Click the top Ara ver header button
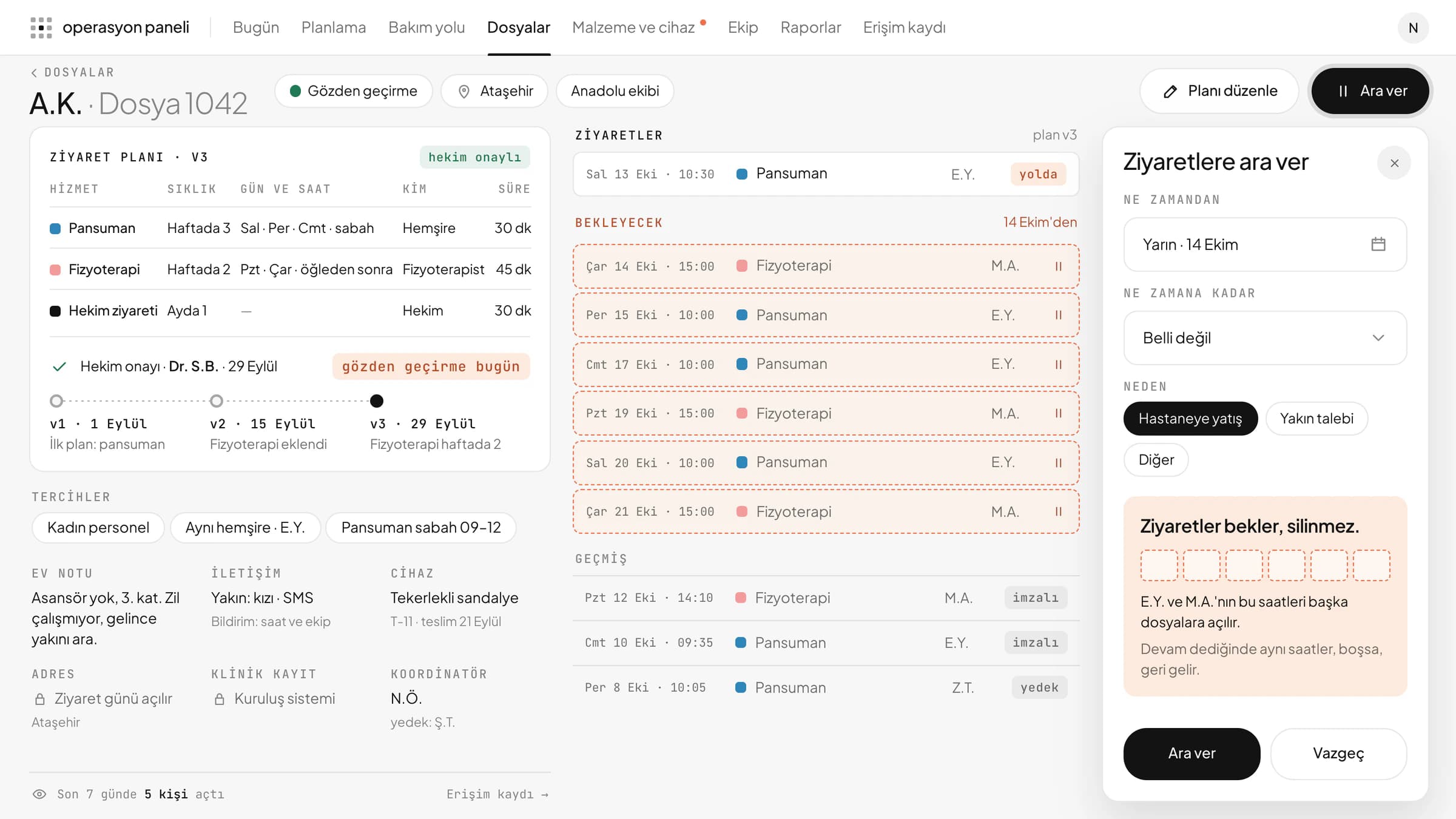Viewport: 1456px width, 819px height. click(x=1370, y=91)
